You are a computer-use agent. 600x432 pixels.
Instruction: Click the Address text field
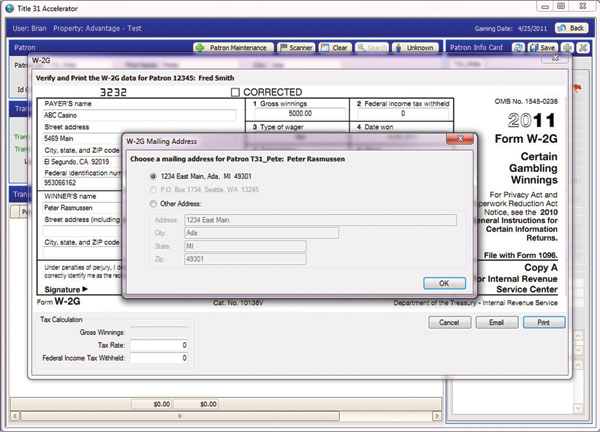tap(320, 220)
